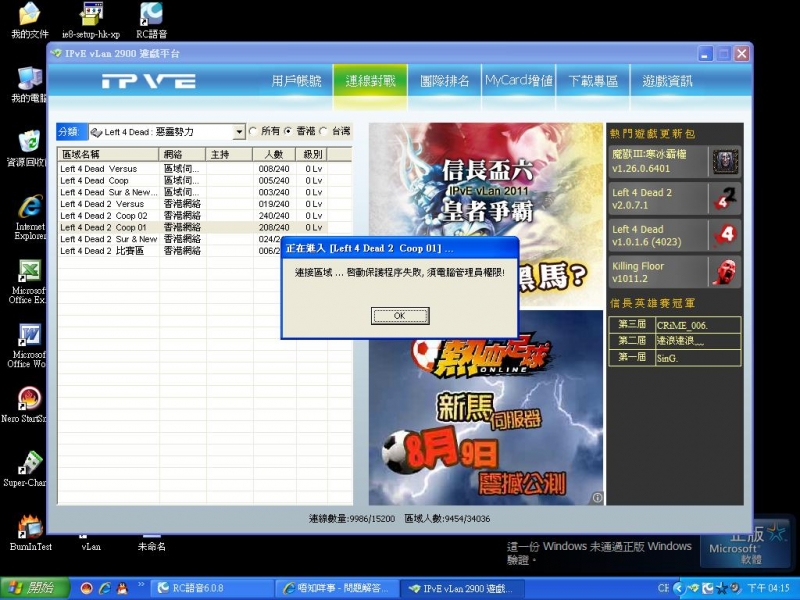The height and width of the screenshot is (600, 800).
Task: Select the 所有 region radio button
Action: (x=255, y=131)
